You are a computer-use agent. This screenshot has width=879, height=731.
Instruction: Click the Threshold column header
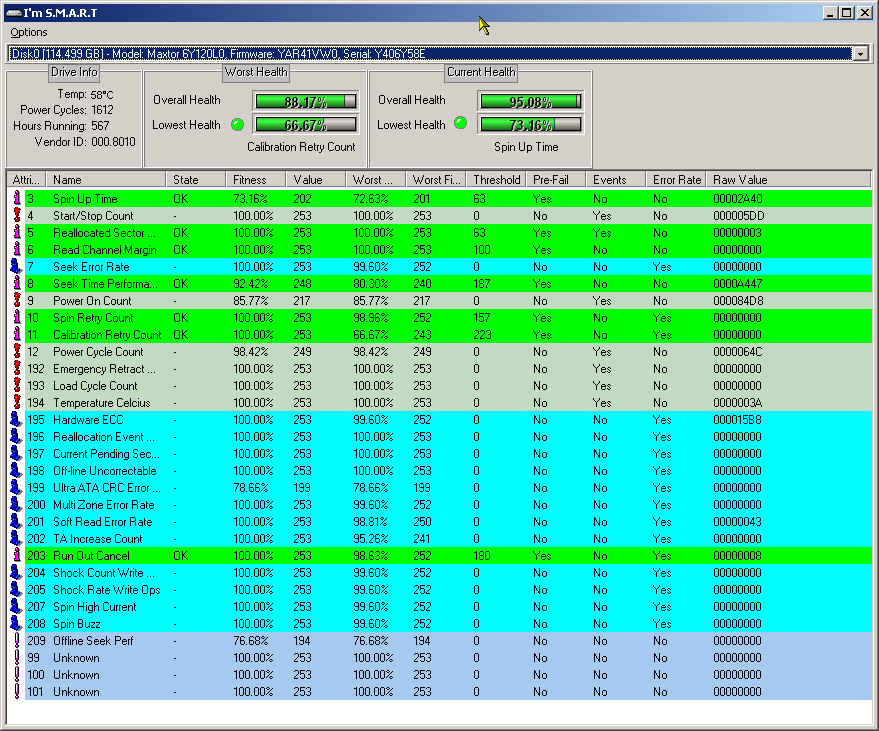coord(496,179)
